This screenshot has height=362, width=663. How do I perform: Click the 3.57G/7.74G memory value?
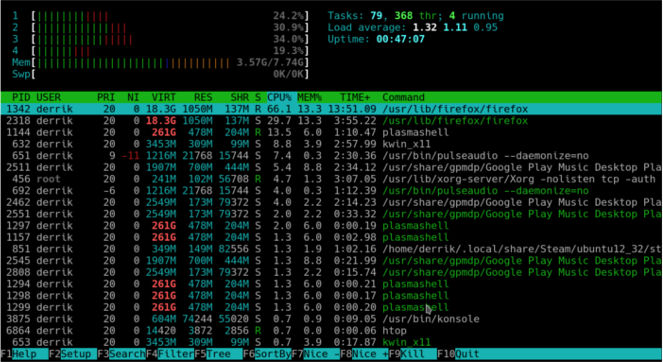point(270,63)
